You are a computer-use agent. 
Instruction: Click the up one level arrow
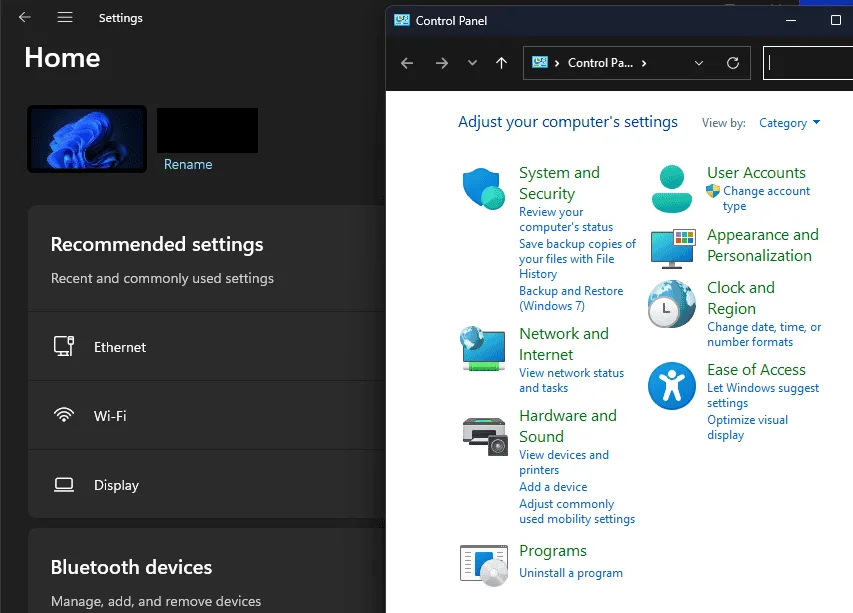click(x=501, y=63)
